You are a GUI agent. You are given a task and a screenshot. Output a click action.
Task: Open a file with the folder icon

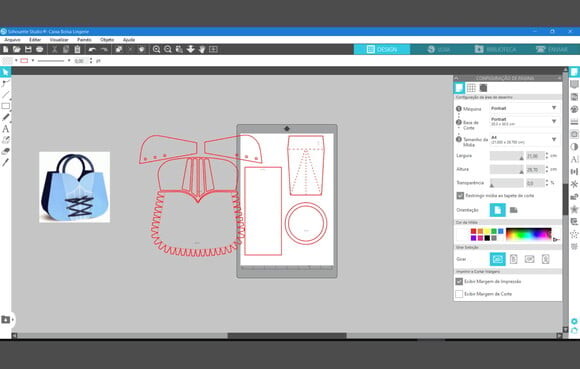coord(17,49)
